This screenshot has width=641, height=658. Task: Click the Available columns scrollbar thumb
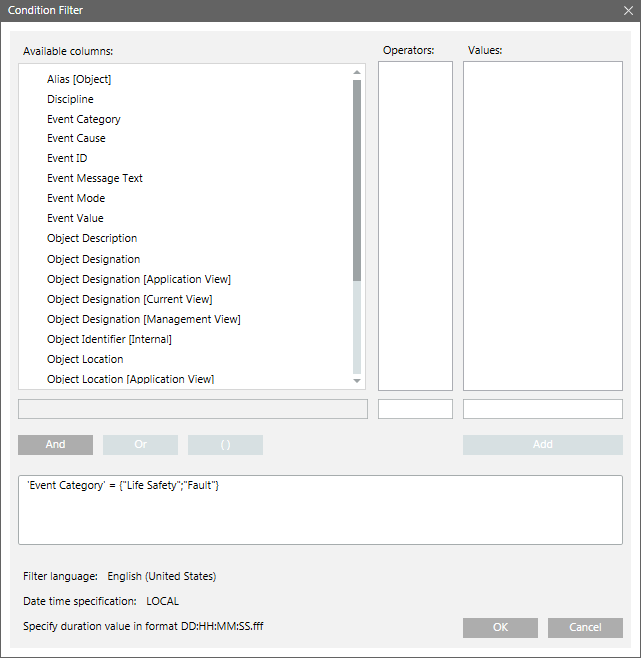(x=357, y=180)
